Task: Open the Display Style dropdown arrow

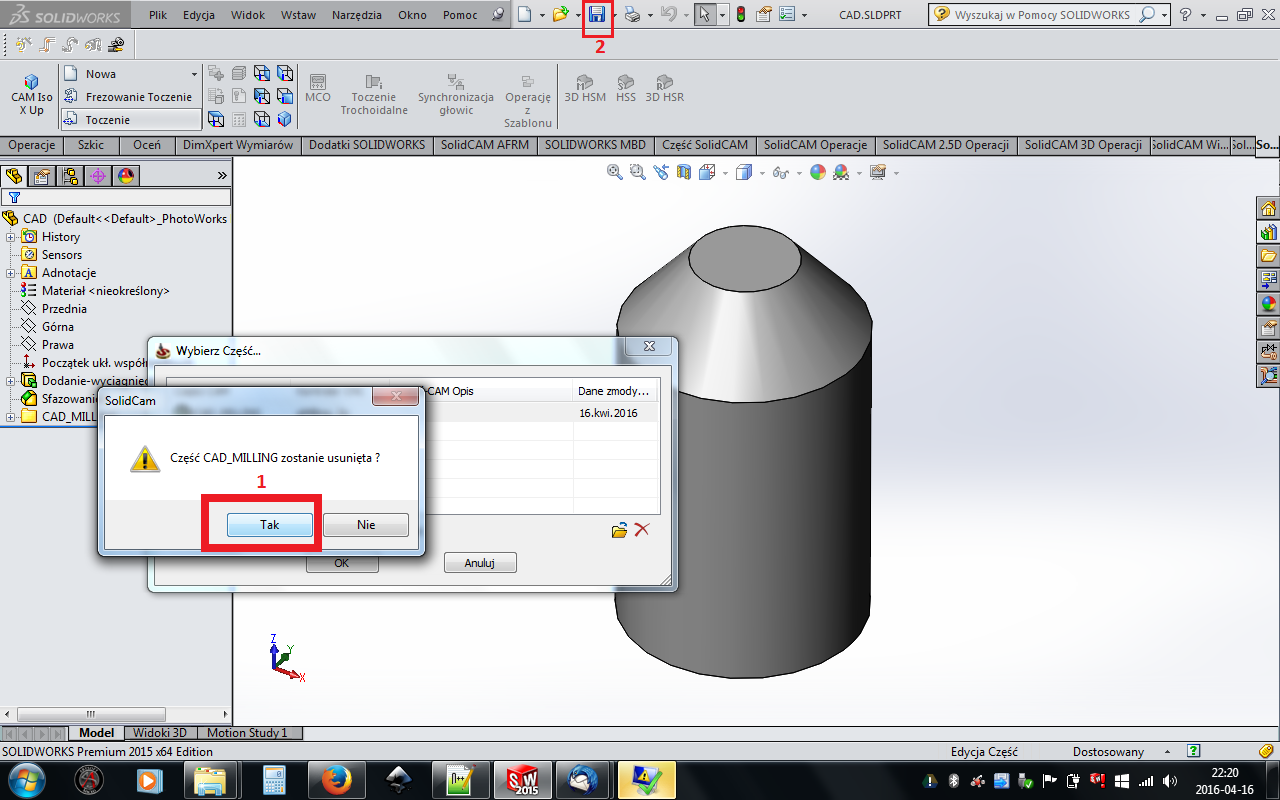Action: click(x=762, y=173)
